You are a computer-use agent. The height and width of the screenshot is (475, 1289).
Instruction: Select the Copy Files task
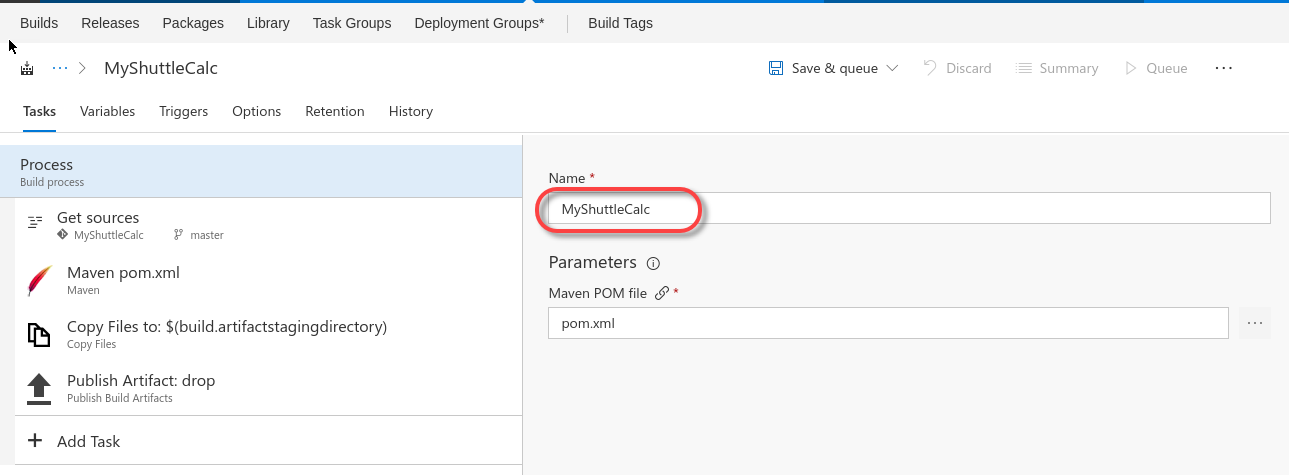[268, 334]
